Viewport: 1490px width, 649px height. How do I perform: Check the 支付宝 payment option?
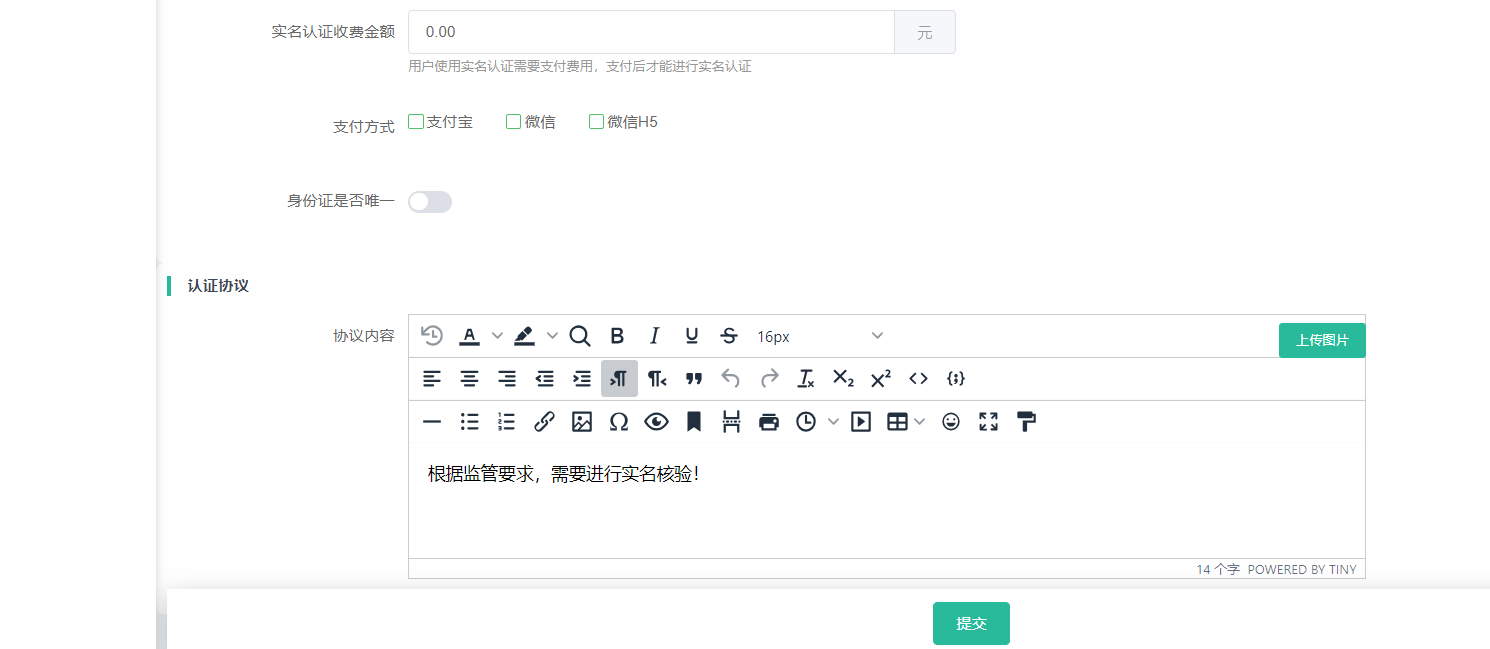click(416, 122)
